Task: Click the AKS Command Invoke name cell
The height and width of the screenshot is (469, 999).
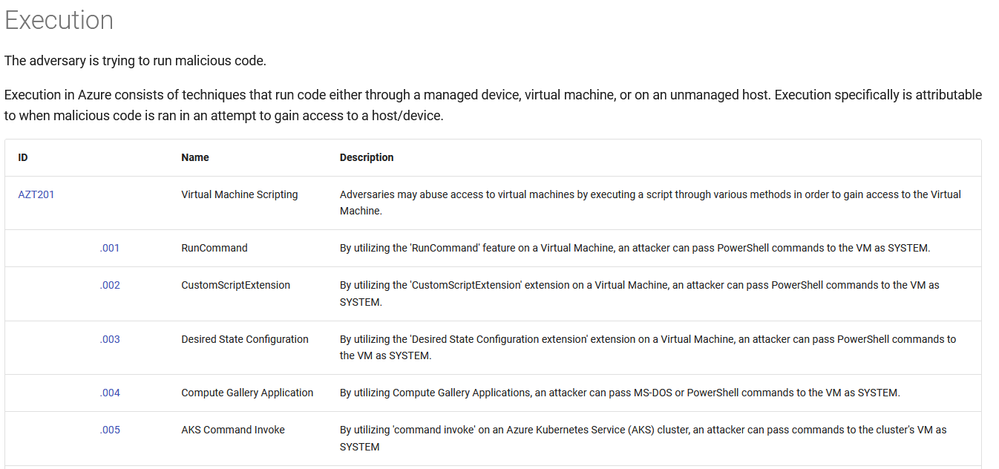Action: 233,430
